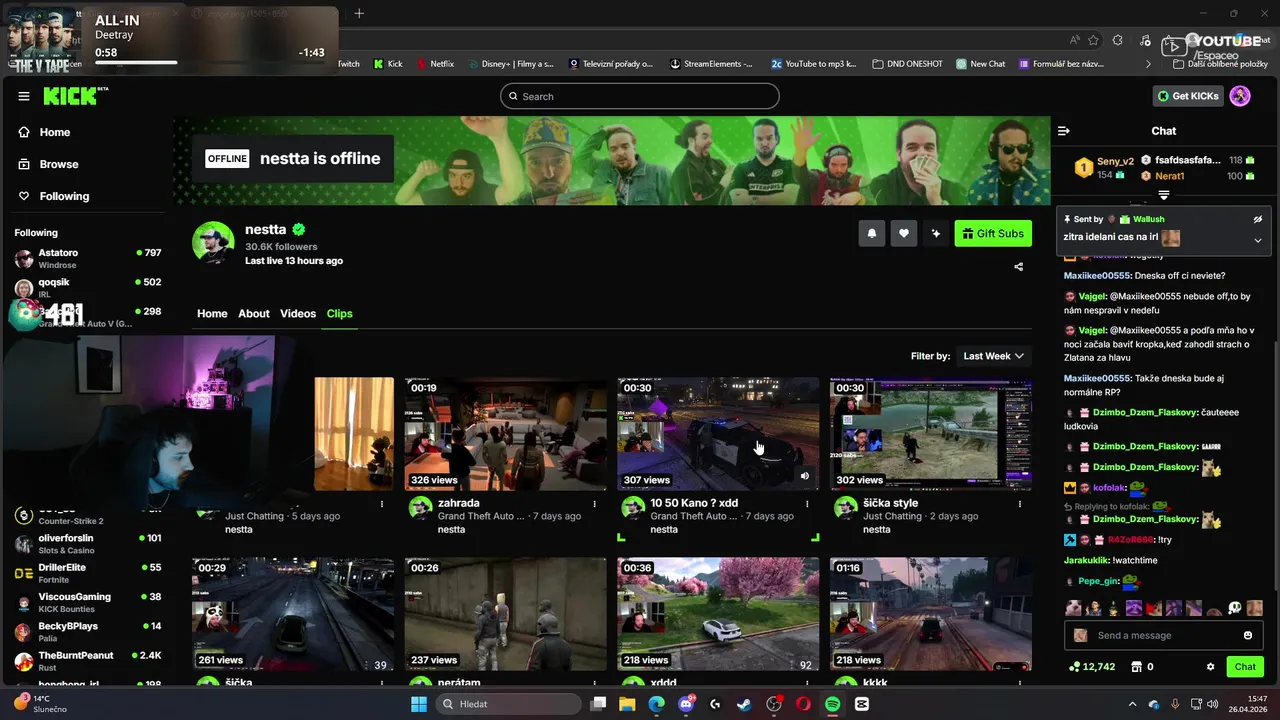Image resolution: width=1280 pixels, height=720 pixels.
Task: Click username Dzimbo_Dzem_Flaskovy saying čauteeee
Action: (x=1145, y=411)
